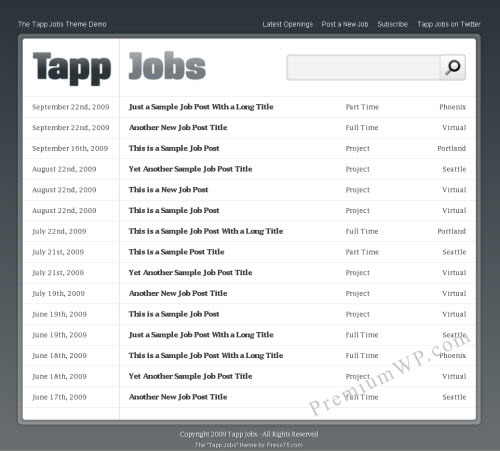Open July 22nd Portland long title job post

[206, 231]
